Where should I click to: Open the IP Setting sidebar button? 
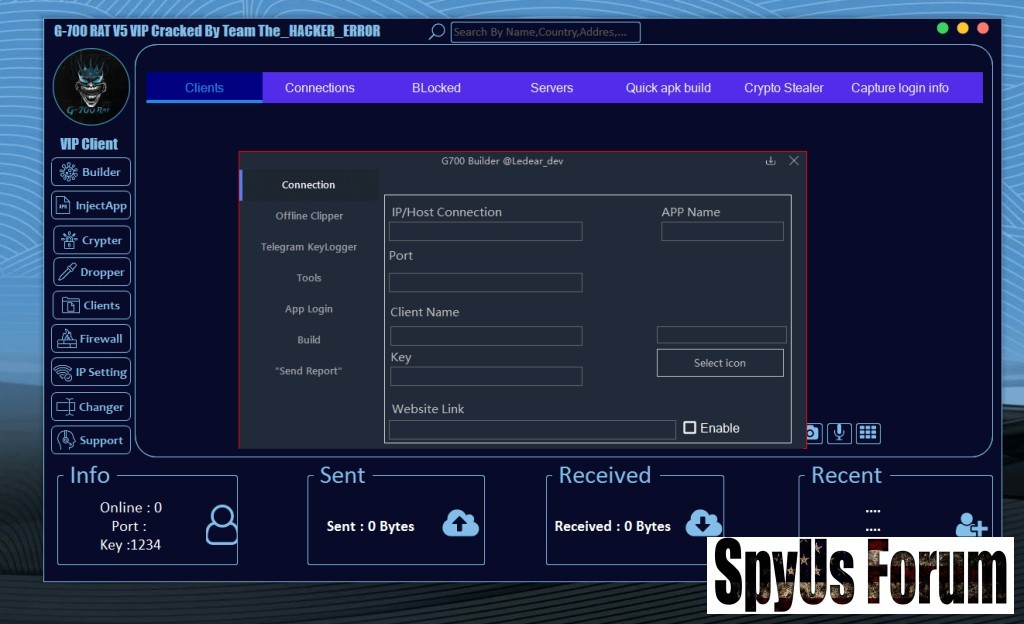coord(91,372)
